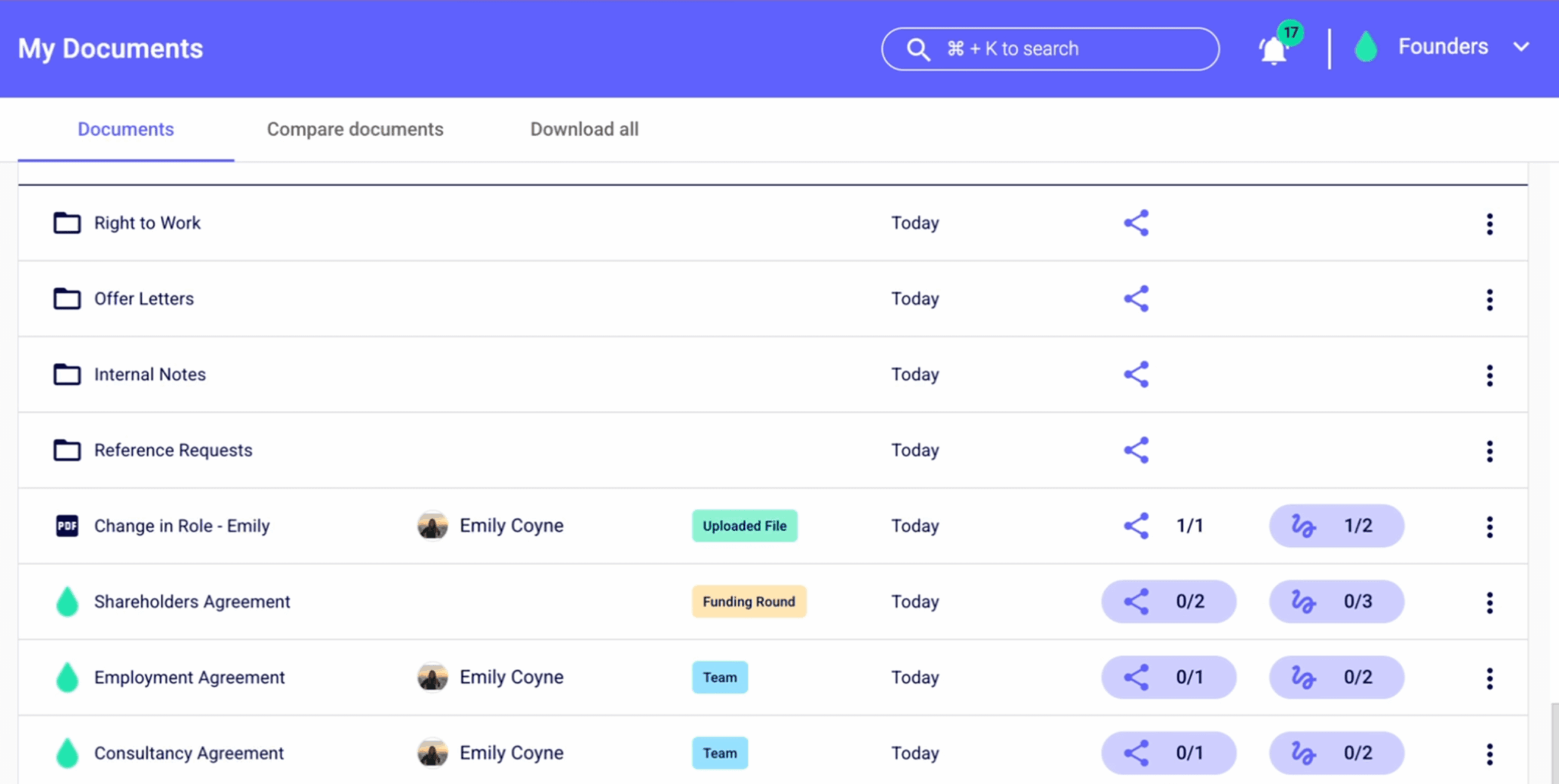Click signature 0/3 pill on Shareholders Agreement
This screenshot has height=784, width=1559.
1336,601
